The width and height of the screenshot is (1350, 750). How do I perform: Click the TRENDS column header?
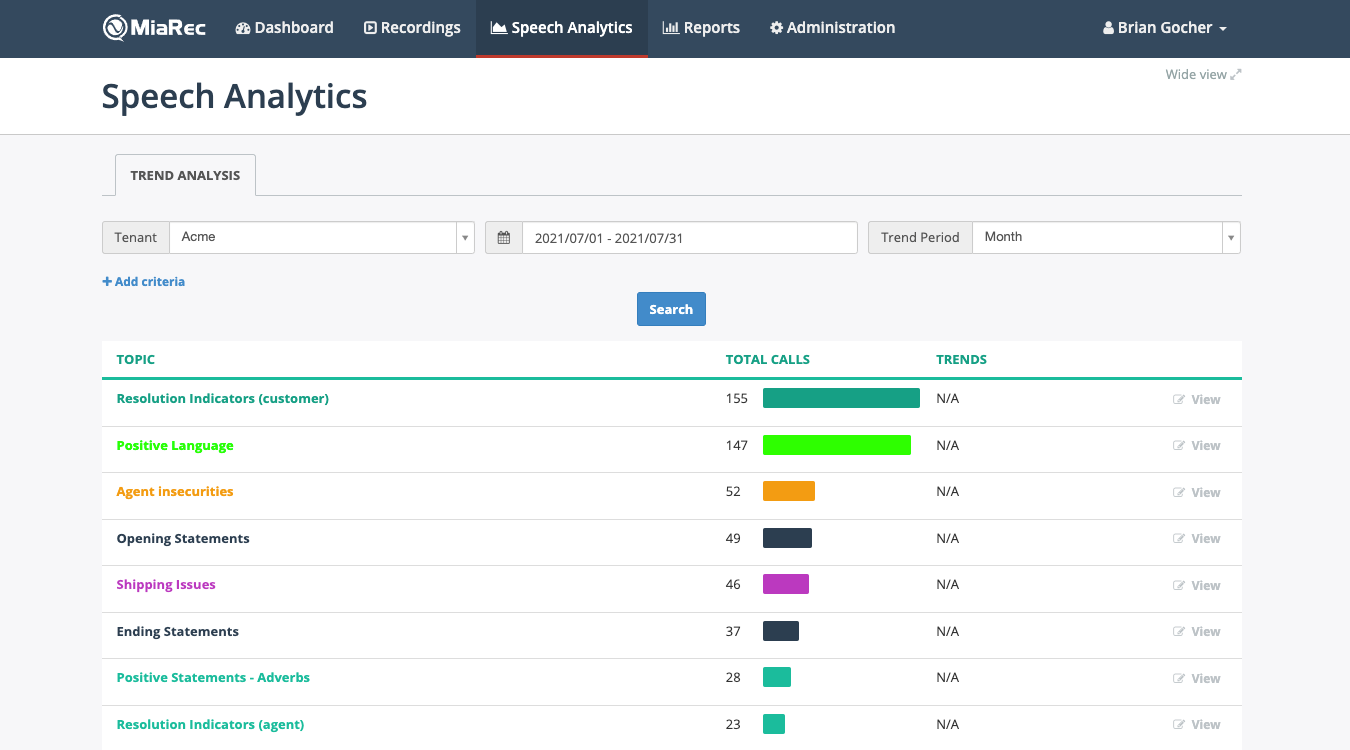point(961,359)
